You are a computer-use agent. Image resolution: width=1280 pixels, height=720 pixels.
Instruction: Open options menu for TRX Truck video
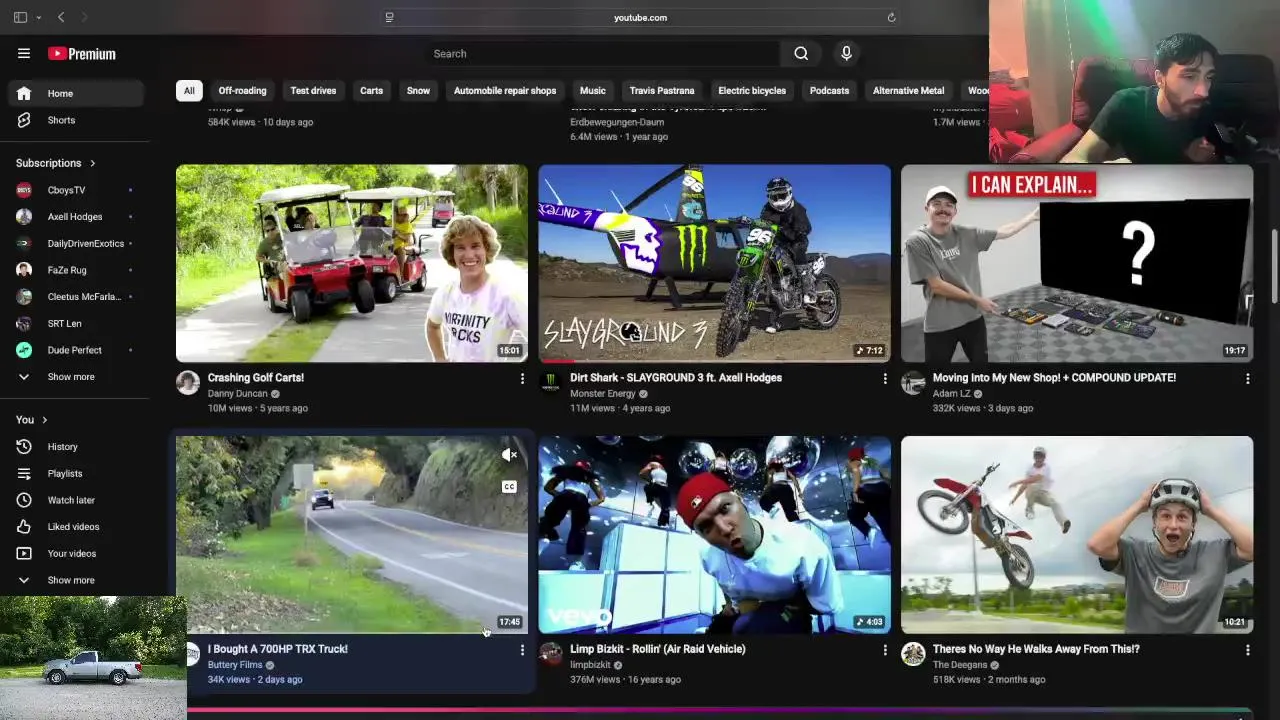[522, 650]
